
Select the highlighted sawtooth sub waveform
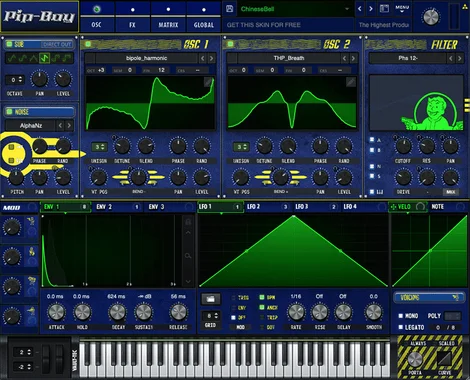tap(44, 58)
